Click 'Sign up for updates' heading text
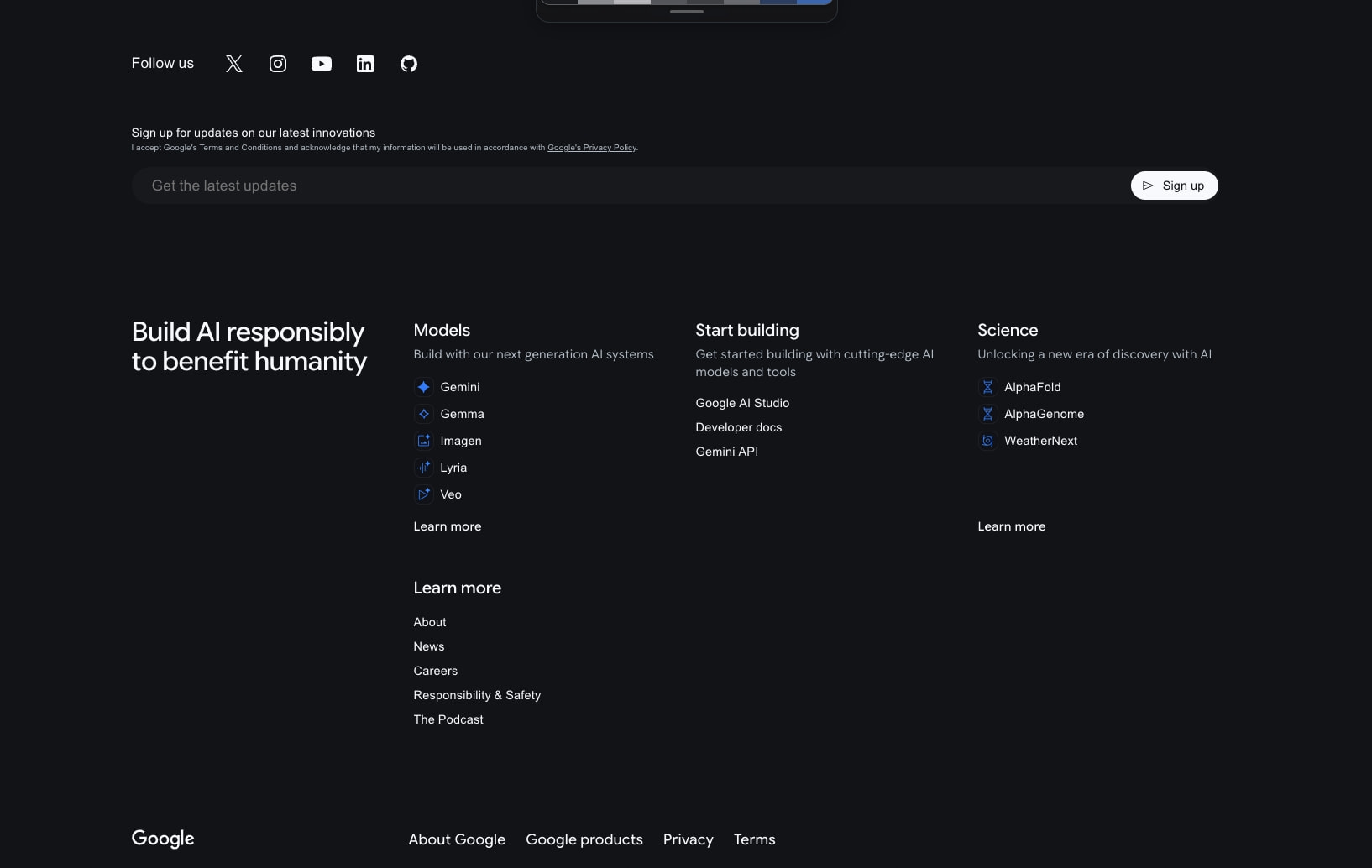 point(254,133)
